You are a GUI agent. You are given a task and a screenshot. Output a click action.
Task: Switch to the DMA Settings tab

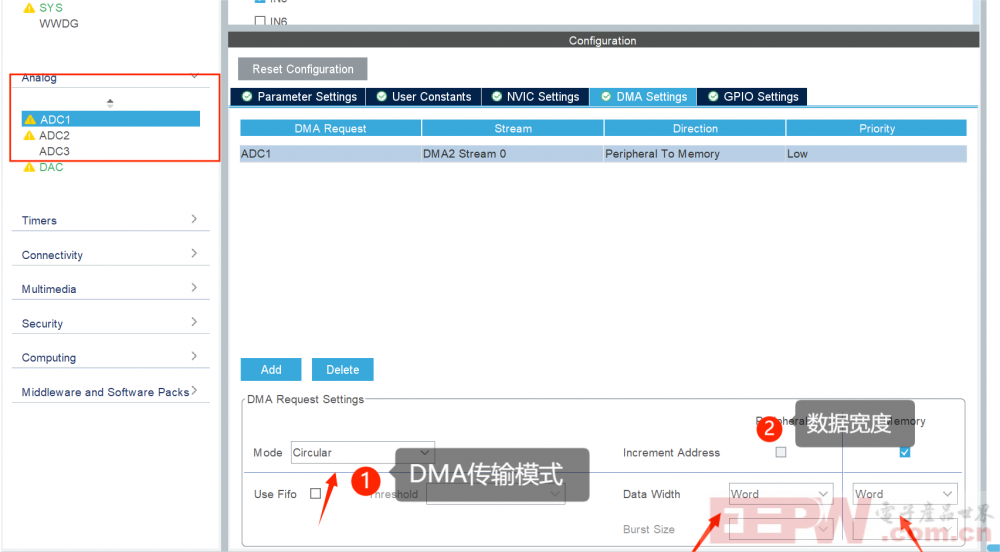(x=643, y=96)
